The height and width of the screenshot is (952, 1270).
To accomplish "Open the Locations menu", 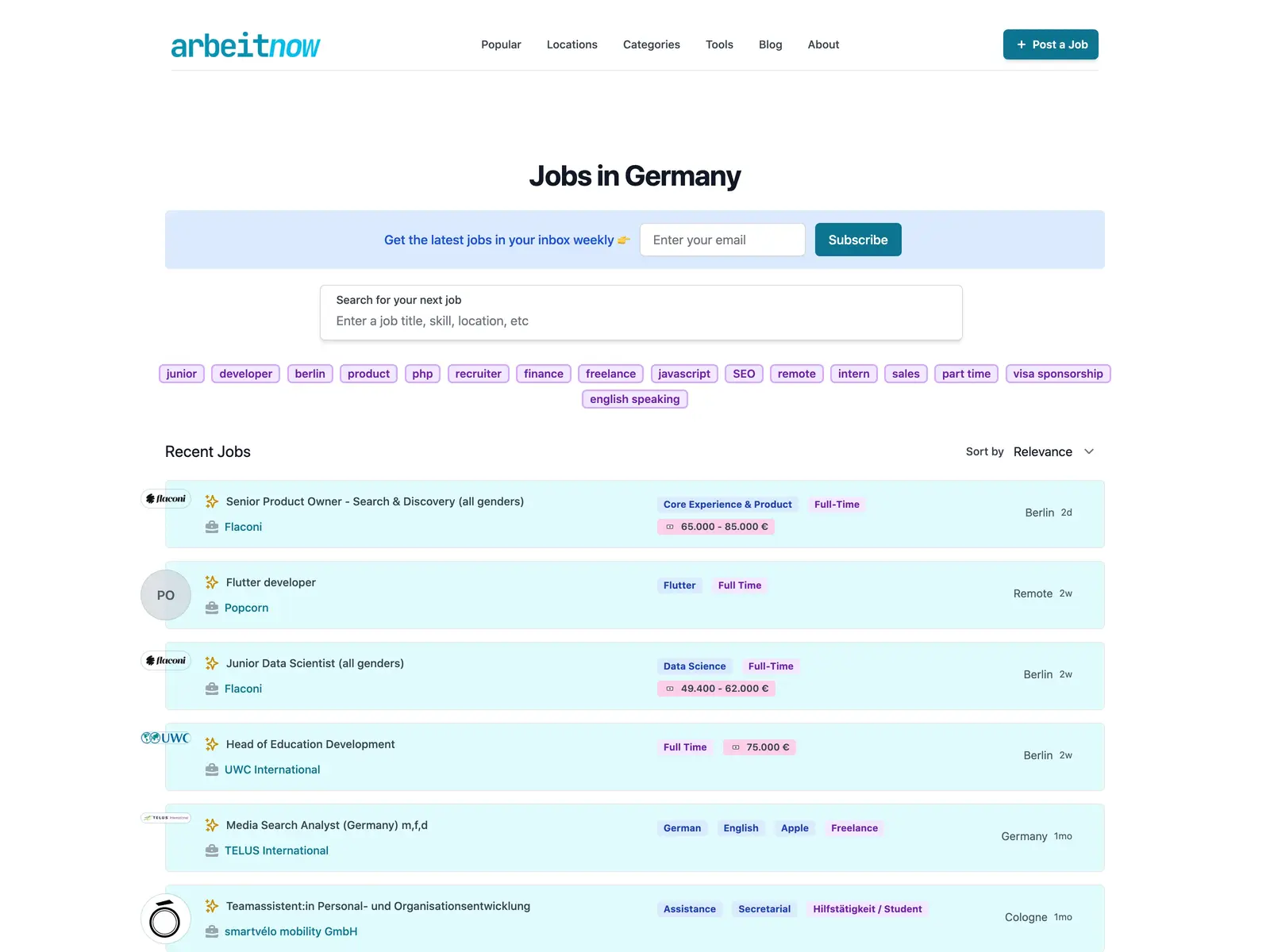I will tap(571, 44).
